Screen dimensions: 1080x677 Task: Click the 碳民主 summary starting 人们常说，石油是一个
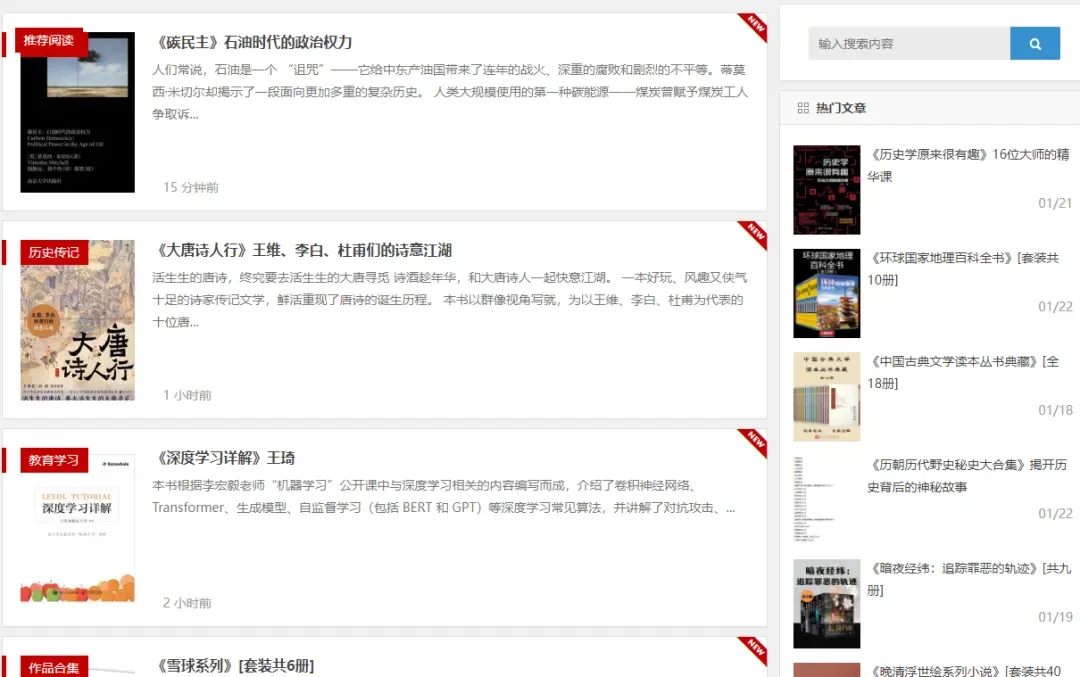click(x=450, y=92)
